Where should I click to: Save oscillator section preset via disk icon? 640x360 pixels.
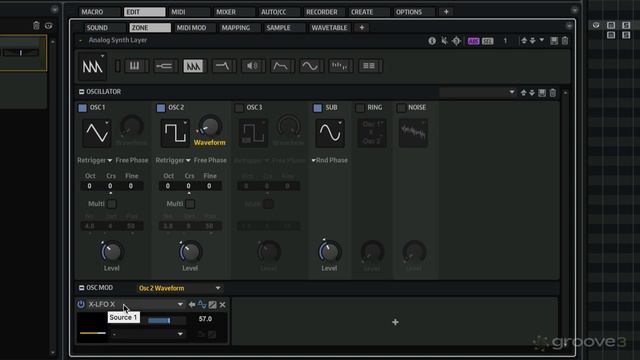542,93
